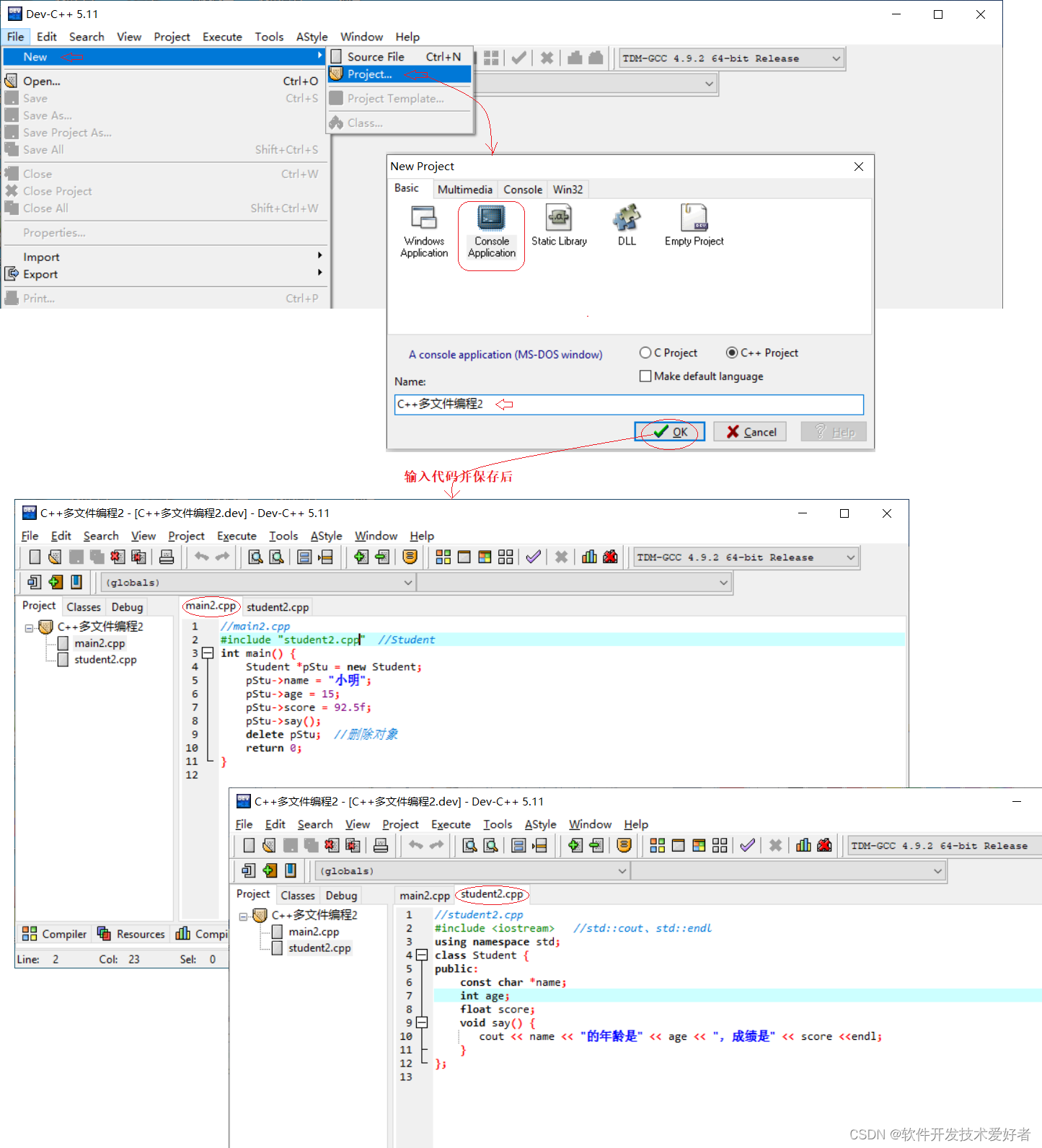Image resolution: width=1042 pixels, height=1148 pixels.
Task: Click Run icon in main2.cpp editor window toolbar
Action: pos(464,557)
